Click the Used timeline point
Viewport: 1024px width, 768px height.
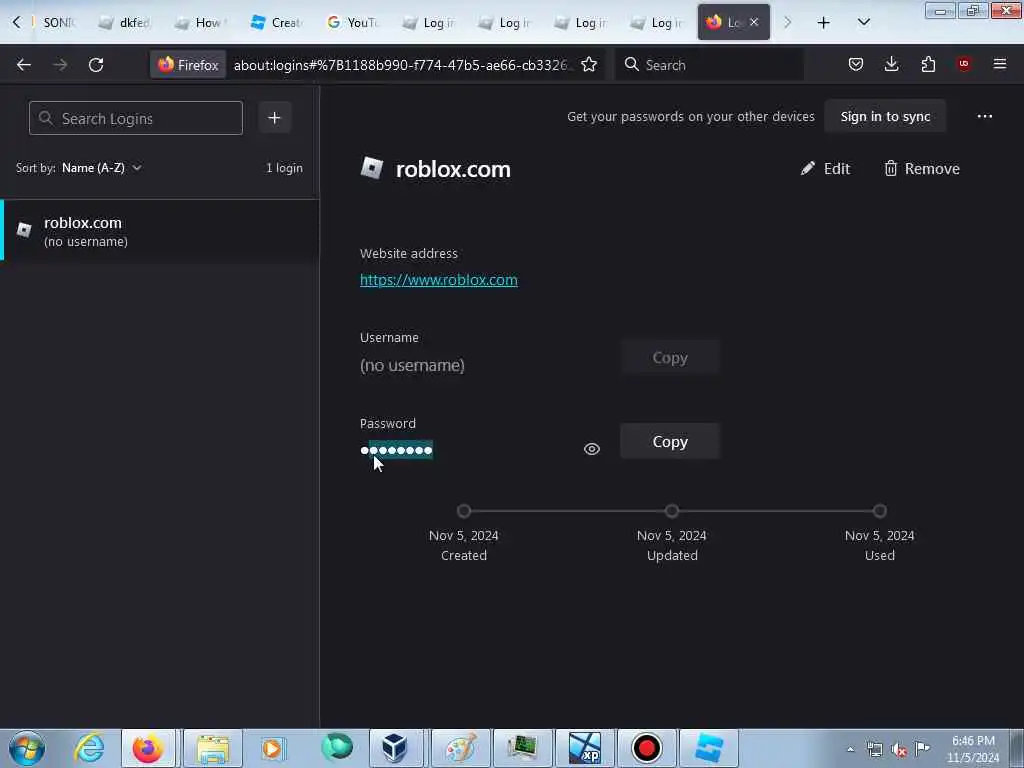click(880, 511)
